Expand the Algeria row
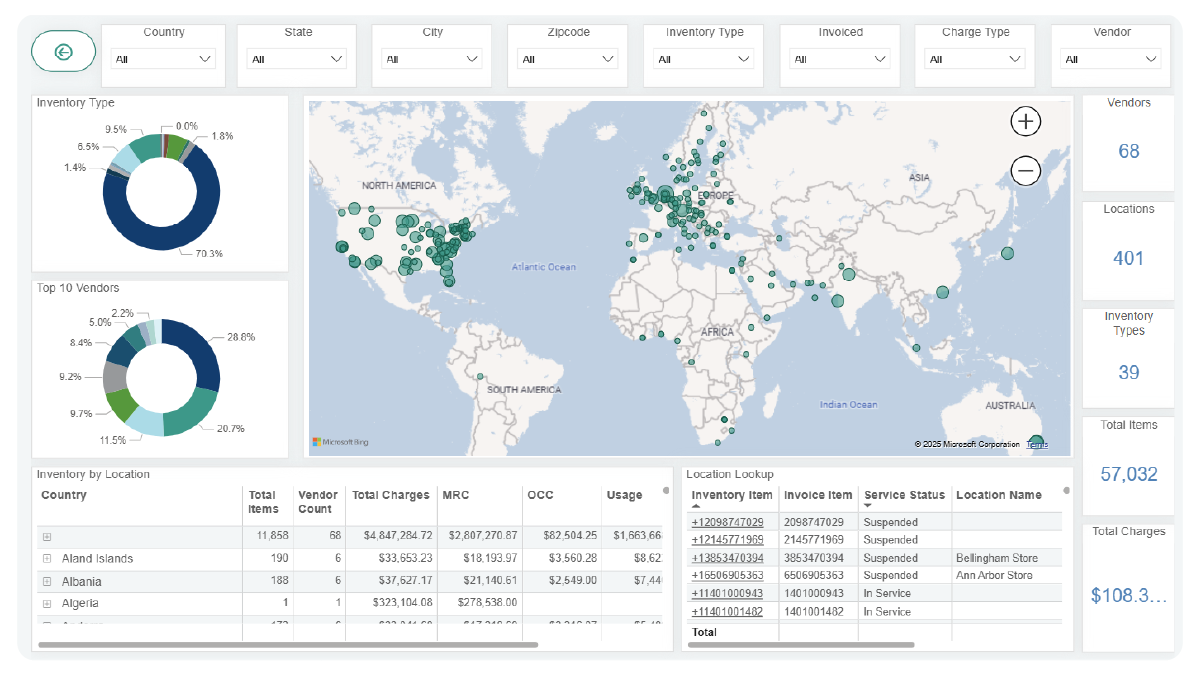1200x675 pixels. coord(47,603)
